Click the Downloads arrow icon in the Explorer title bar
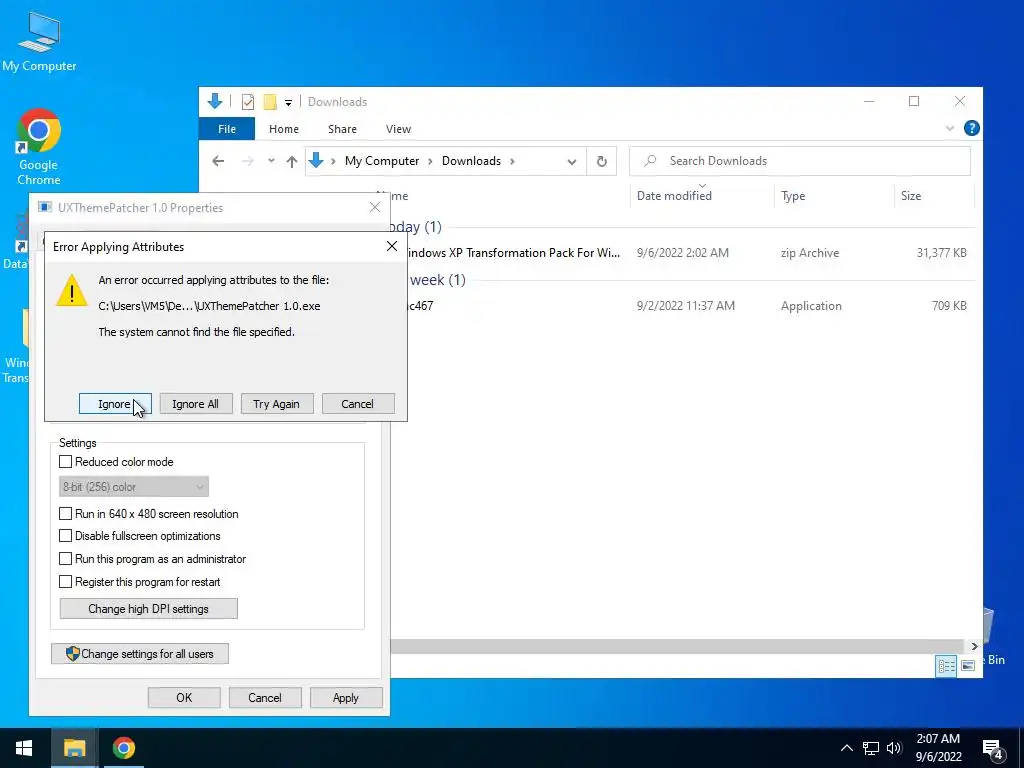This screenshot has height=768, width=1024. click(215, 101)
